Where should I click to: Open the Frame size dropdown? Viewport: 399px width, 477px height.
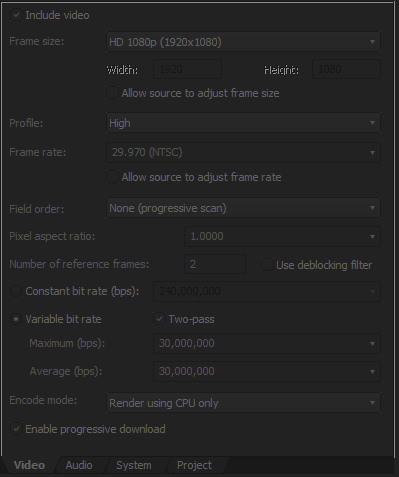click(243, 42)
